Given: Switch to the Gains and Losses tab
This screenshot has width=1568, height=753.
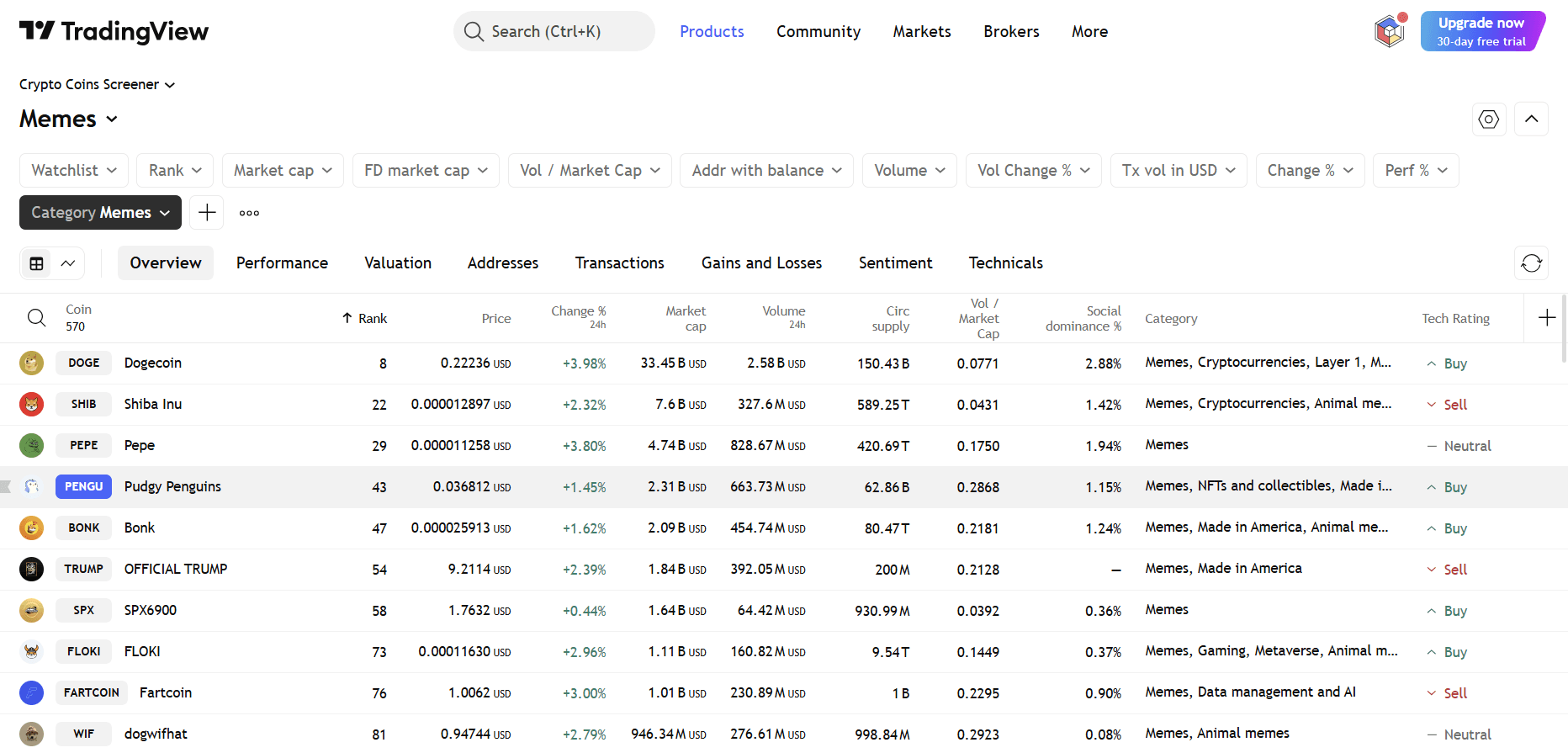Looking at the screenshot, I should pyautogui.click(x=761, y=263).
